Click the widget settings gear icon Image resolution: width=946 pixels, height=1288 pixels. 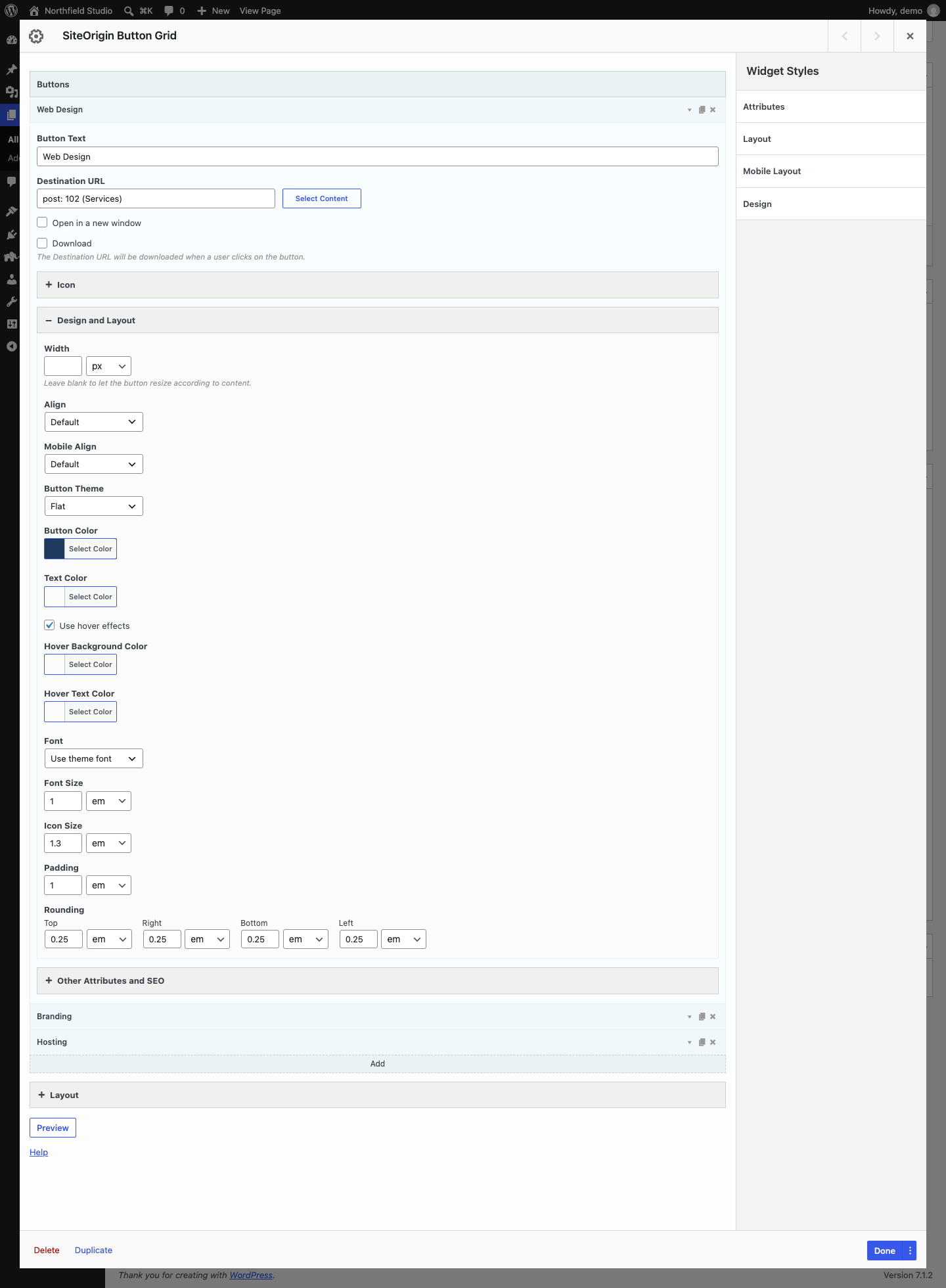pyautogui.click(x=37, y=36)
